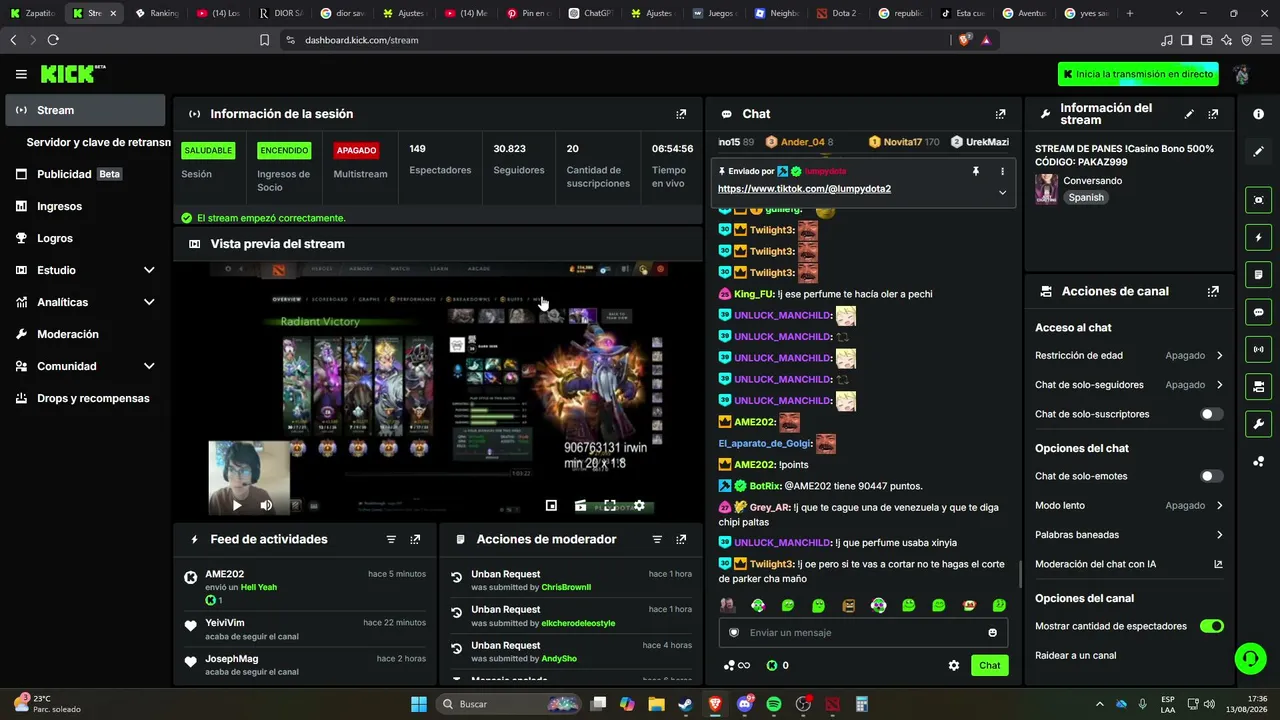1280x720 pixels.
Task: Pop out the Acciones de moderador panel
Action: click(x=681, y=539)
